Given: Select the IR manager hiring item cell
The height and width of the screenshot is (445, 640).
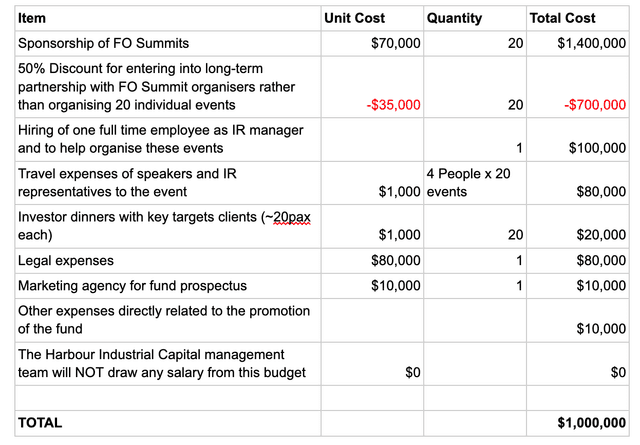Looking at the screenshot, I should click(160, 139).
